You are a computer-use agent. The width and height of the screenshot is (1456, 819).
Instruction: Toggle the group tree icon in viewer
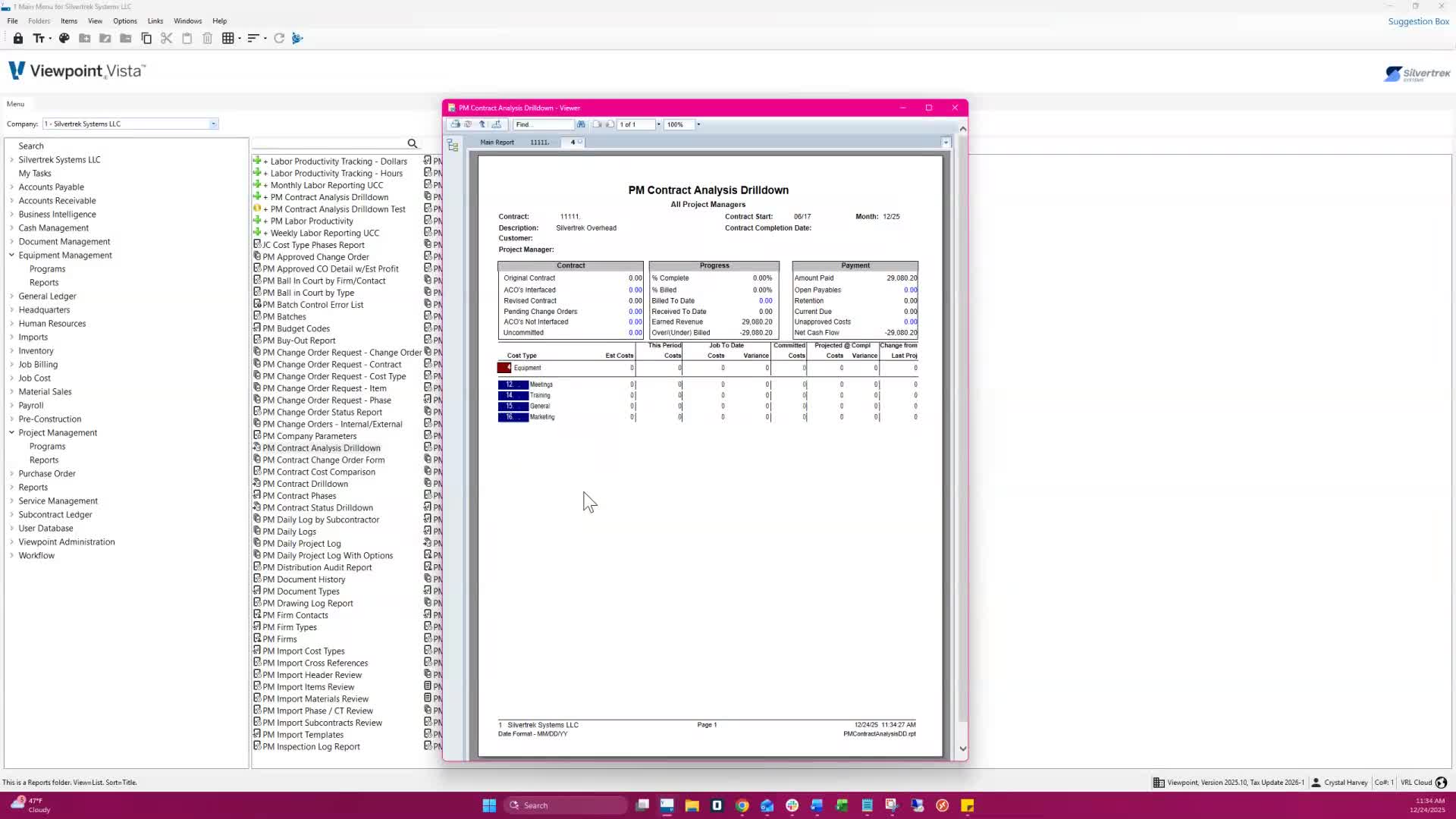click(x=453, y=146)
